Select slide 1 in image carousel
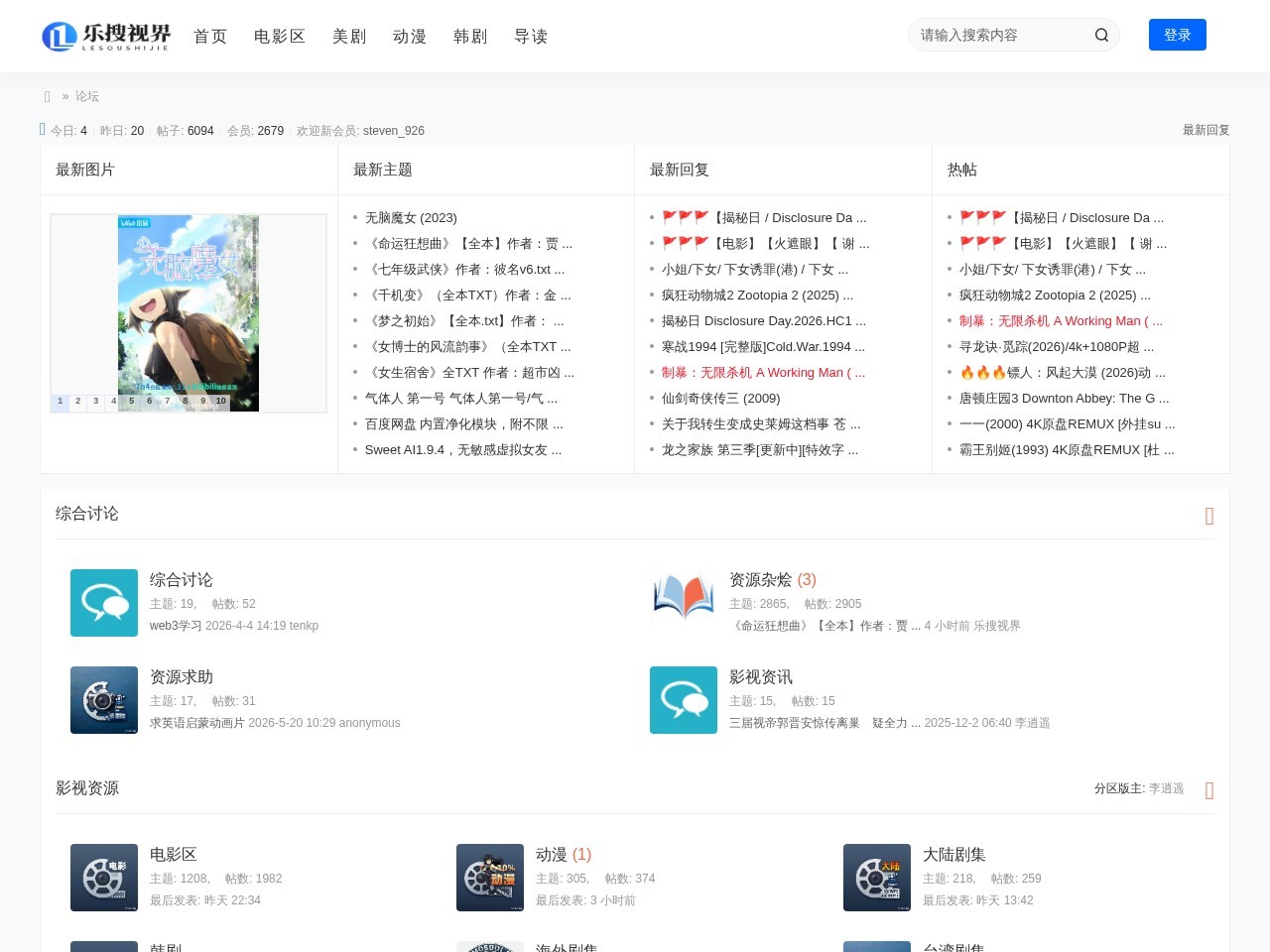The image size is (1270, 952). coord(60,402)
